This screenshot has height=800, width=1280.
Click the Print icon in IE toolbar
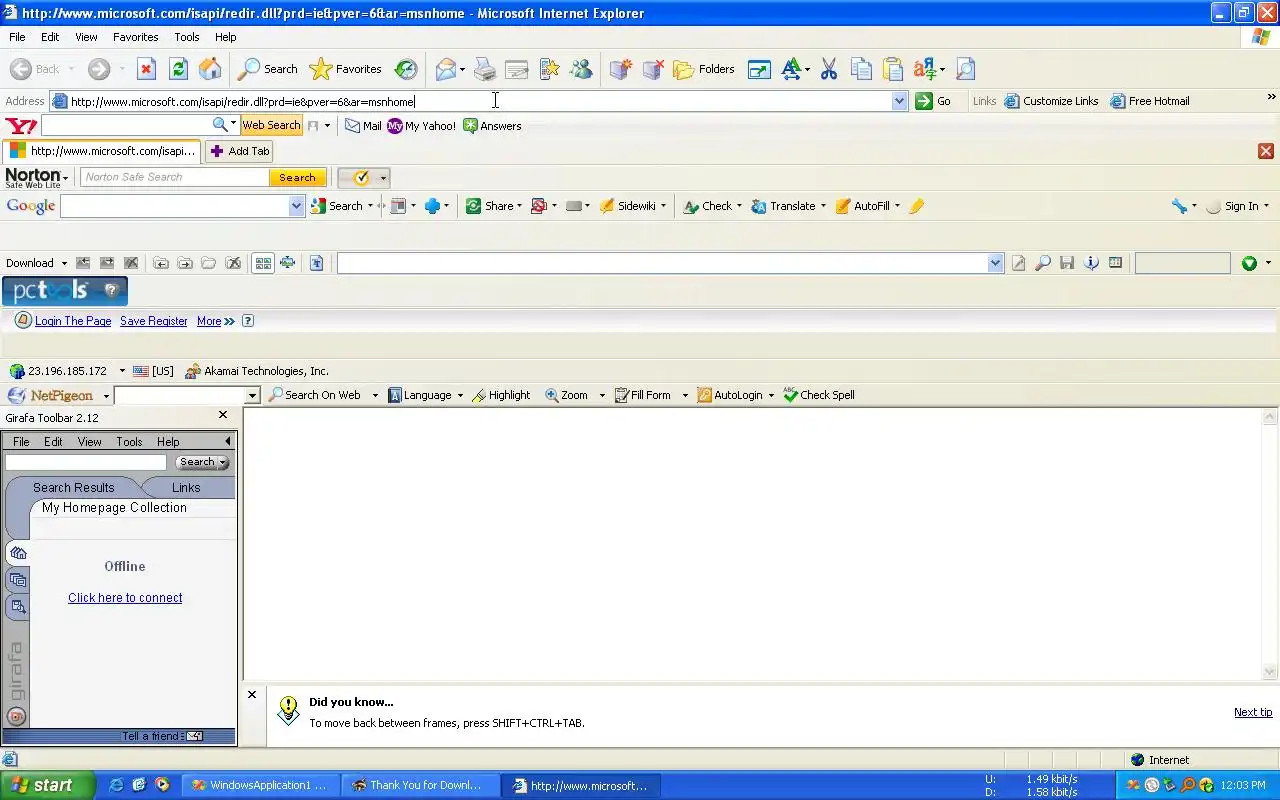point(485,69)
